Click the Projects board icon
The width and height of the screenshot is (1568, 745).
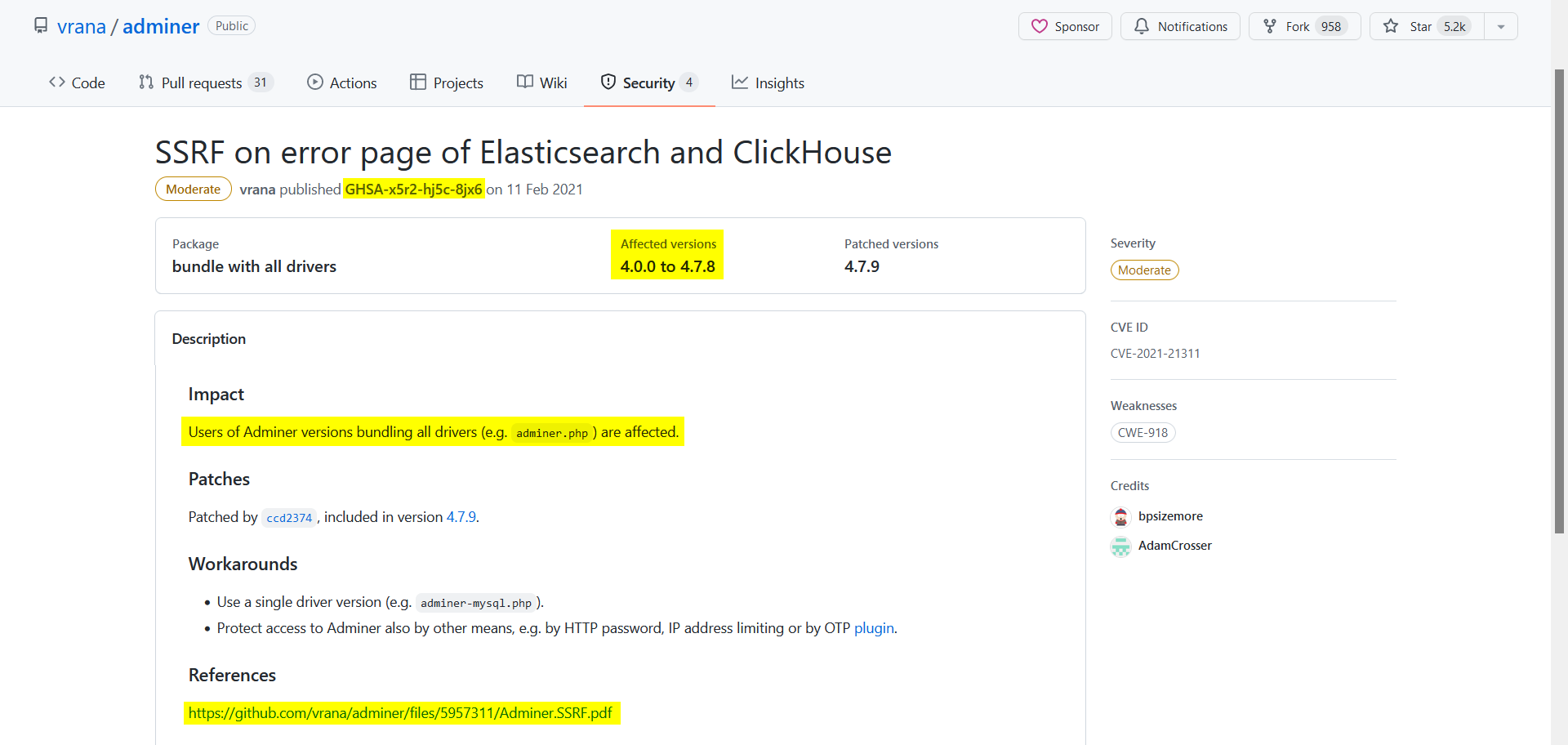point(418,82)
